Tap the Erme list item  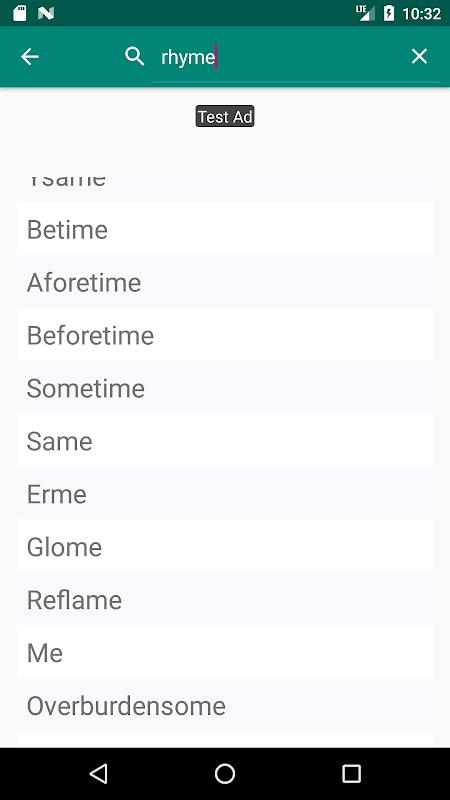(x=225, y=493)
